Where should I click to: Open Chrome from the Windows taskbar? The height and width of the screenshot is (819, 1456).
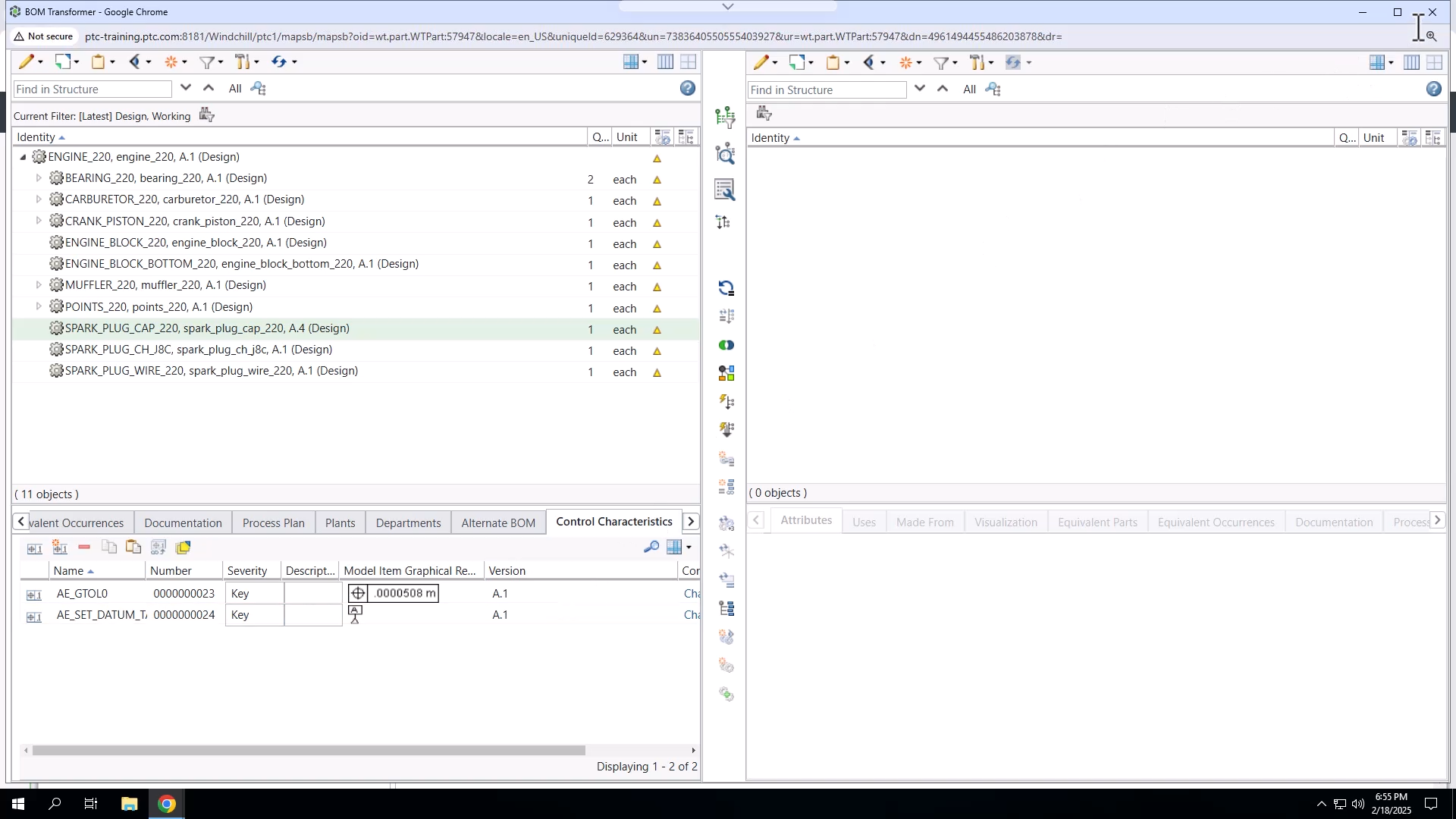[166, 803]
